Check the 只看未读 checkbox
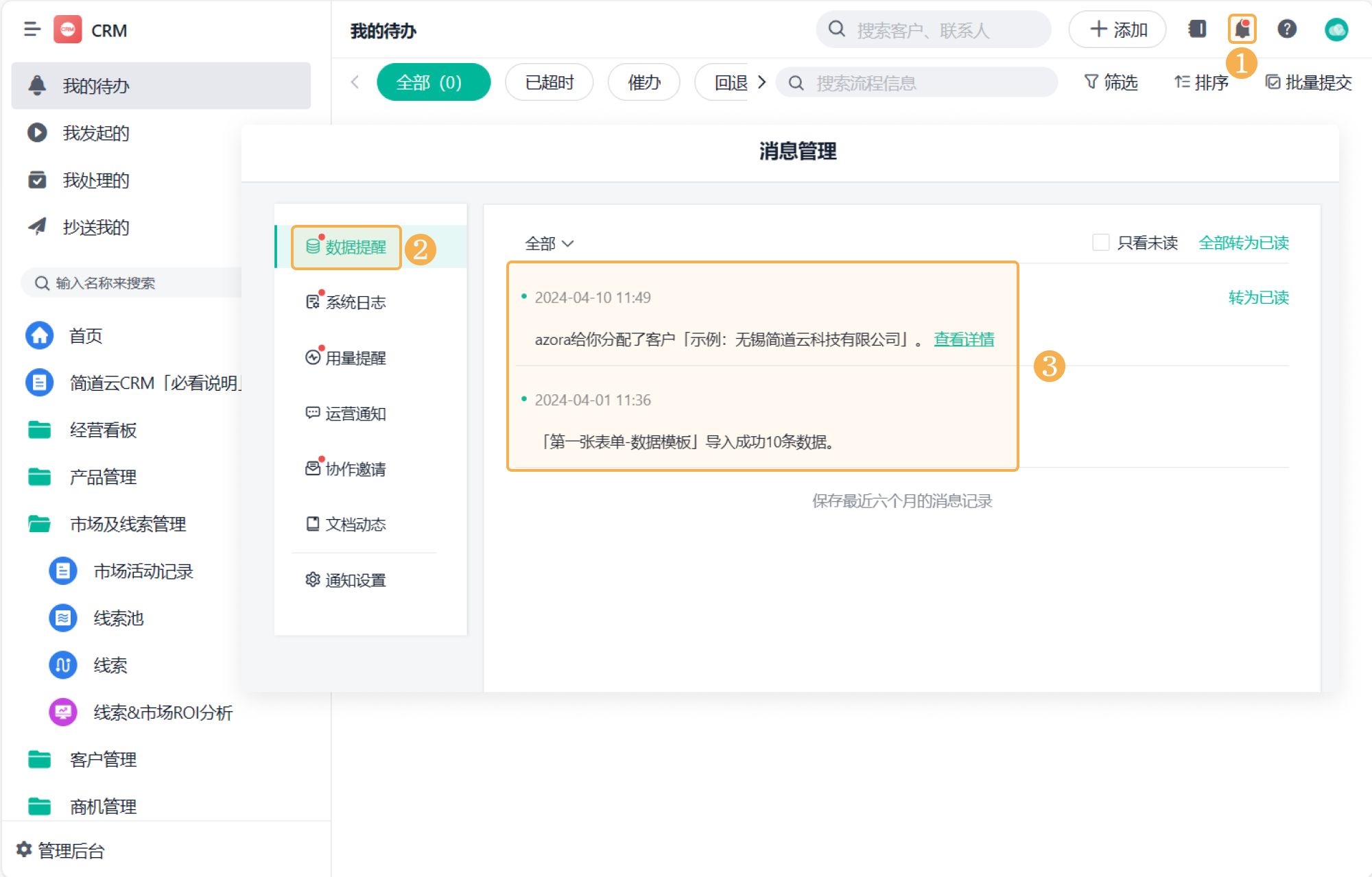This screenshot has height=877, width=1372. pos(1100,242)
